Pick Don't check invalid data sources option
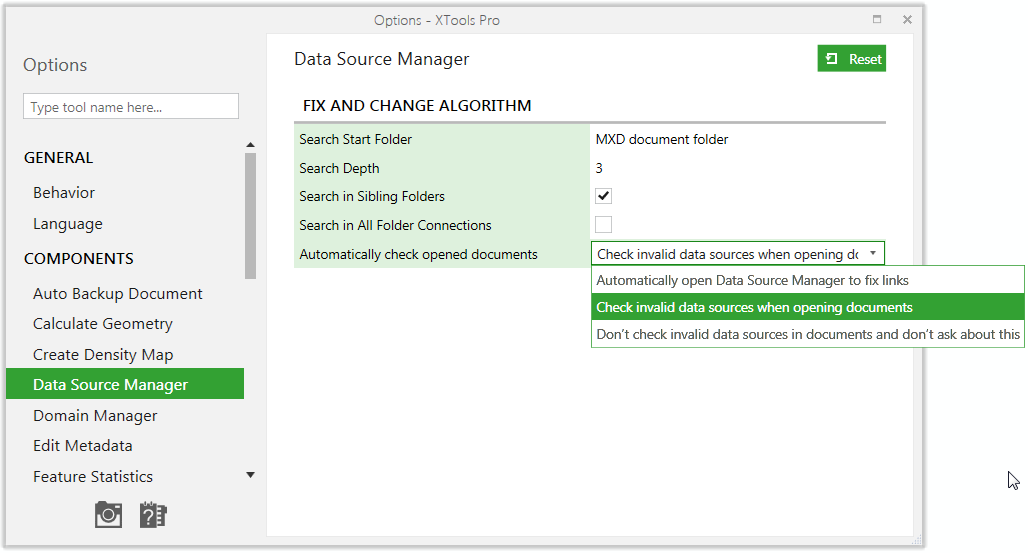Screen dimensions: 1028x553 coord(807,334)
